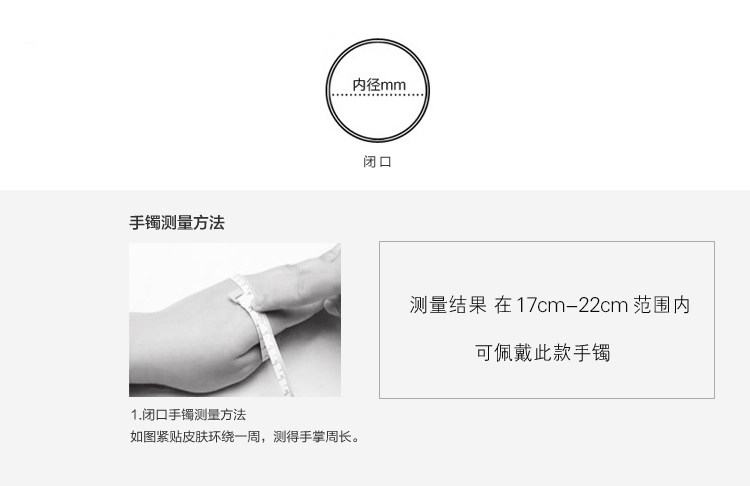Open the hand measuring photo
The width and height of the screenshot is (750, 486).
tap(235, 320)
